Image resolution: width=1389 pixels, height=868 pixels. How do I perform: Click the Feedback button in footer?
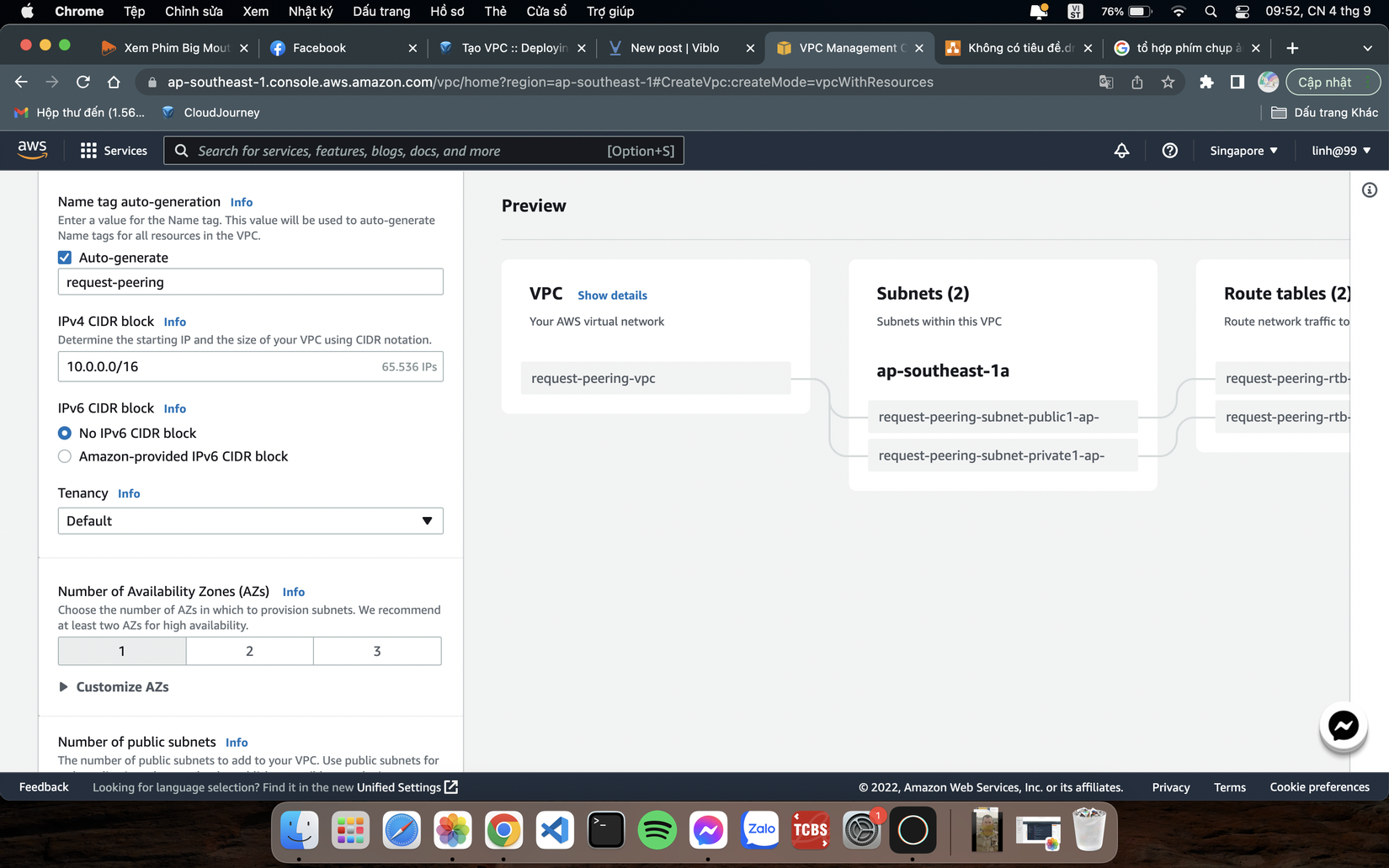pyautogui.click(x=44, y=787)
